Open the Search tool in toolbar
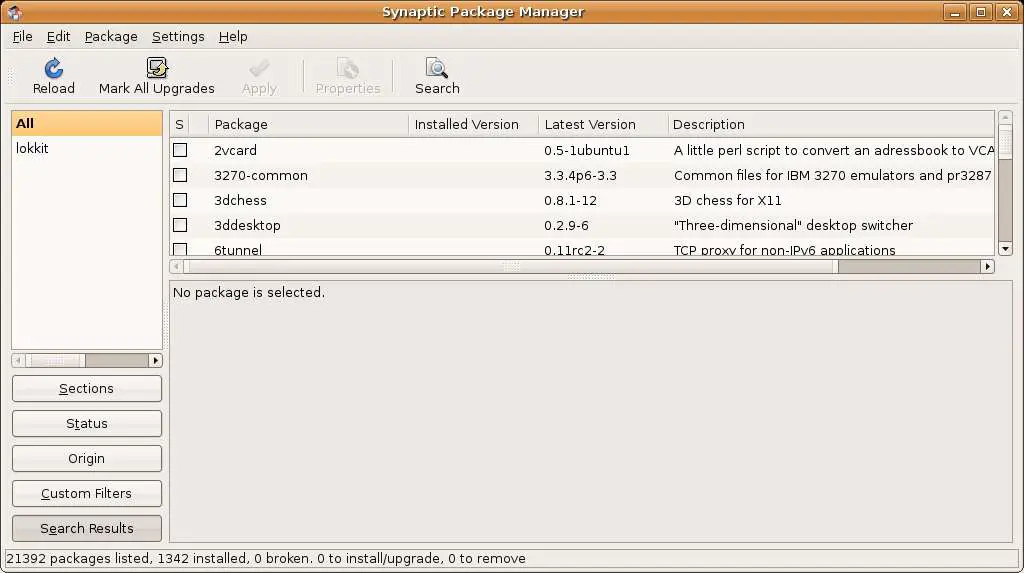Image resolution: width=1024 pixels, height=573 pixels. point(437,69)
